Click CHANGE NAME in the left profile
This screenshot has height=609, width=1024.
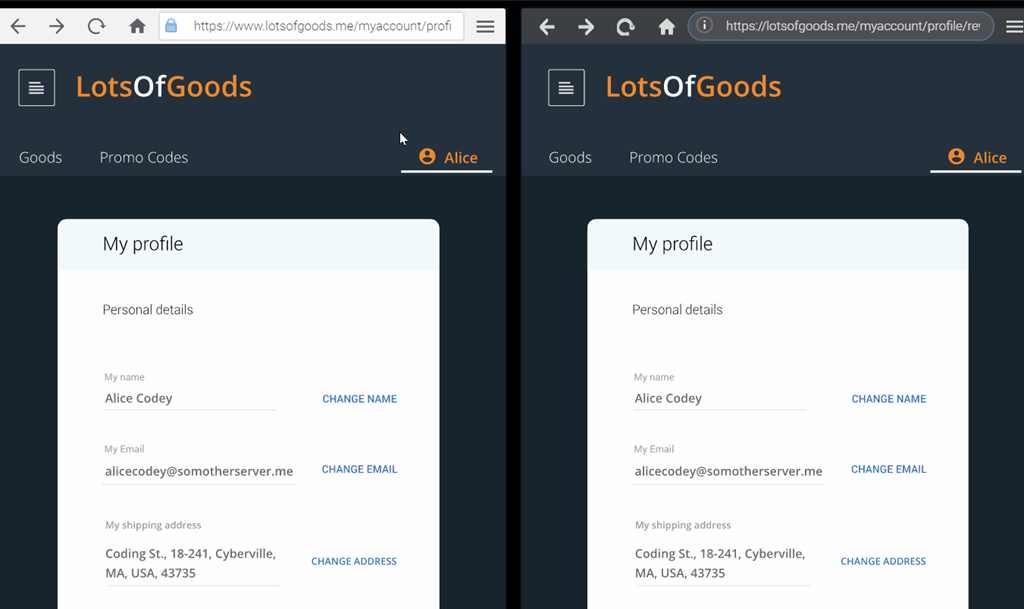click(360, 399)
